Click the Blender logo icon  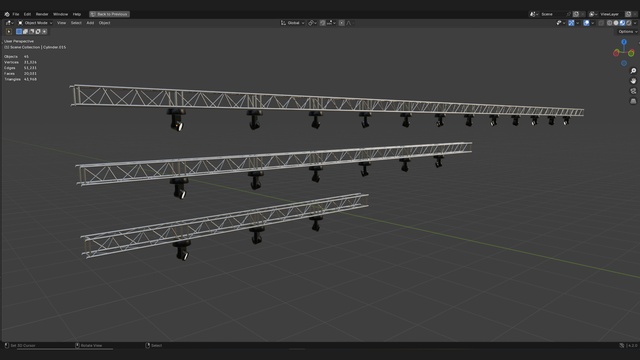(x=7, y=14)
